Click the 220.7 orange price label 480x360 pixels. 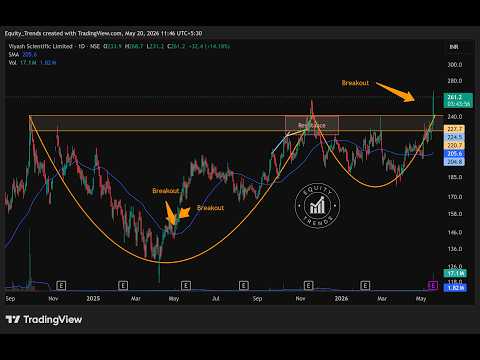454,145
